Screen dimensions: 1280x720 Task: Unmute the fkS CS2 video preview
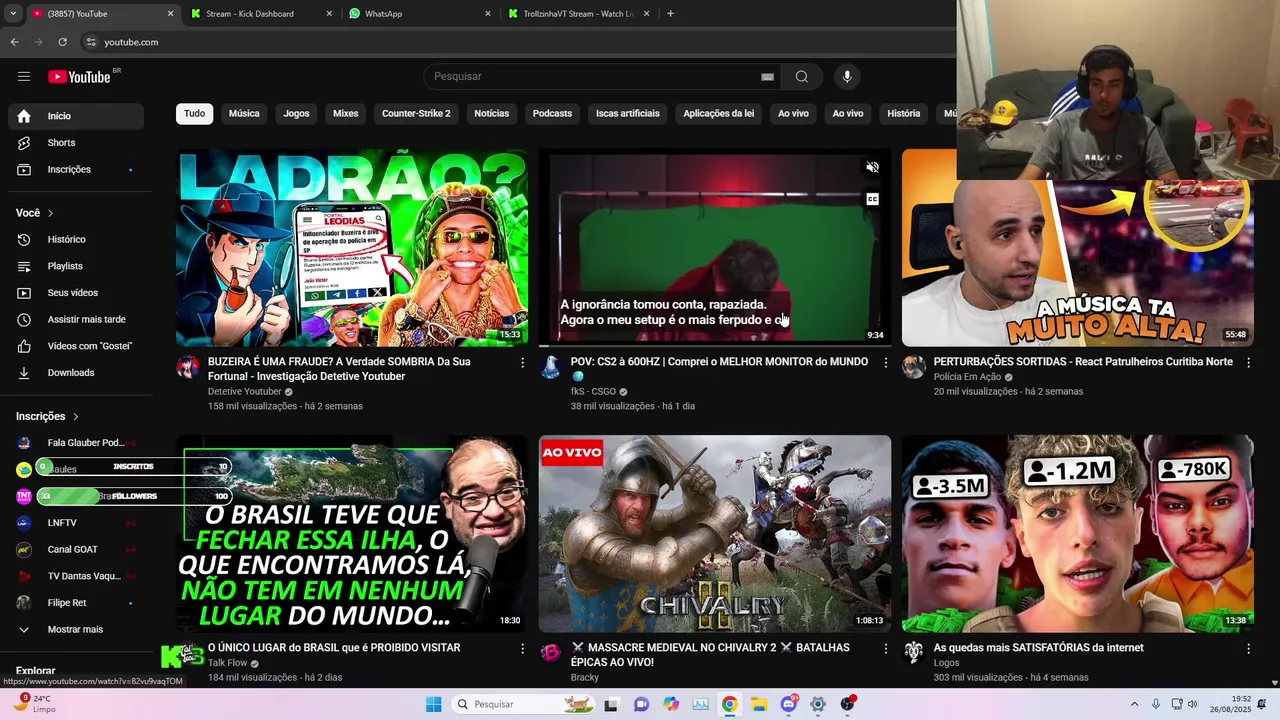click(x=872, y=168)
